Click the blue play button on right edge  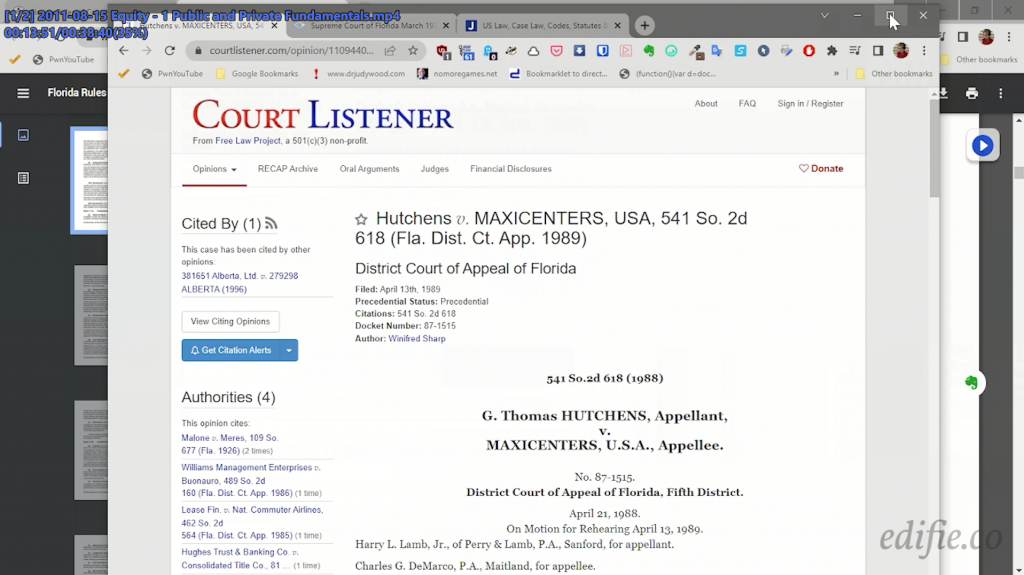[983, 146]
